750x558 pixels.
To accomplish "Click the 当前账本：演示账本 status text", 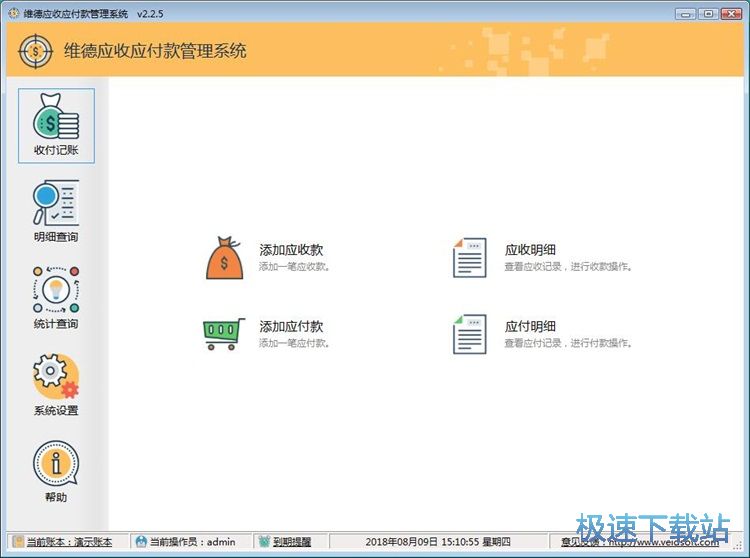I will (x=69, y=542).
